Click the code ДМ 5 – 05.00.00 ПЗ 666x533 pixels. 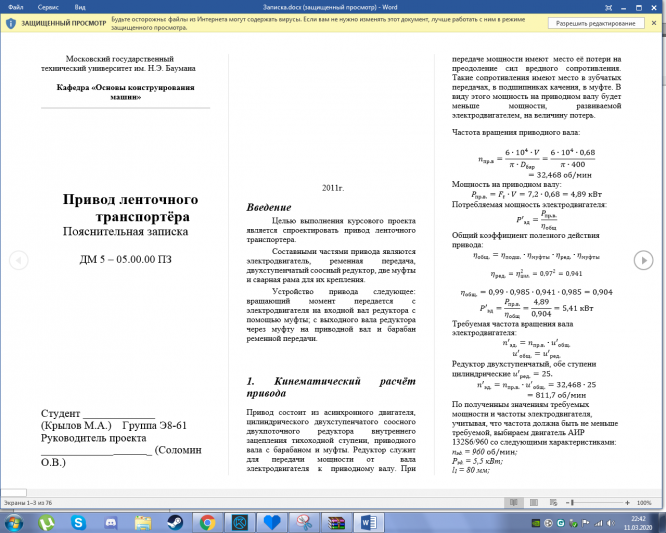coord(126,259)
